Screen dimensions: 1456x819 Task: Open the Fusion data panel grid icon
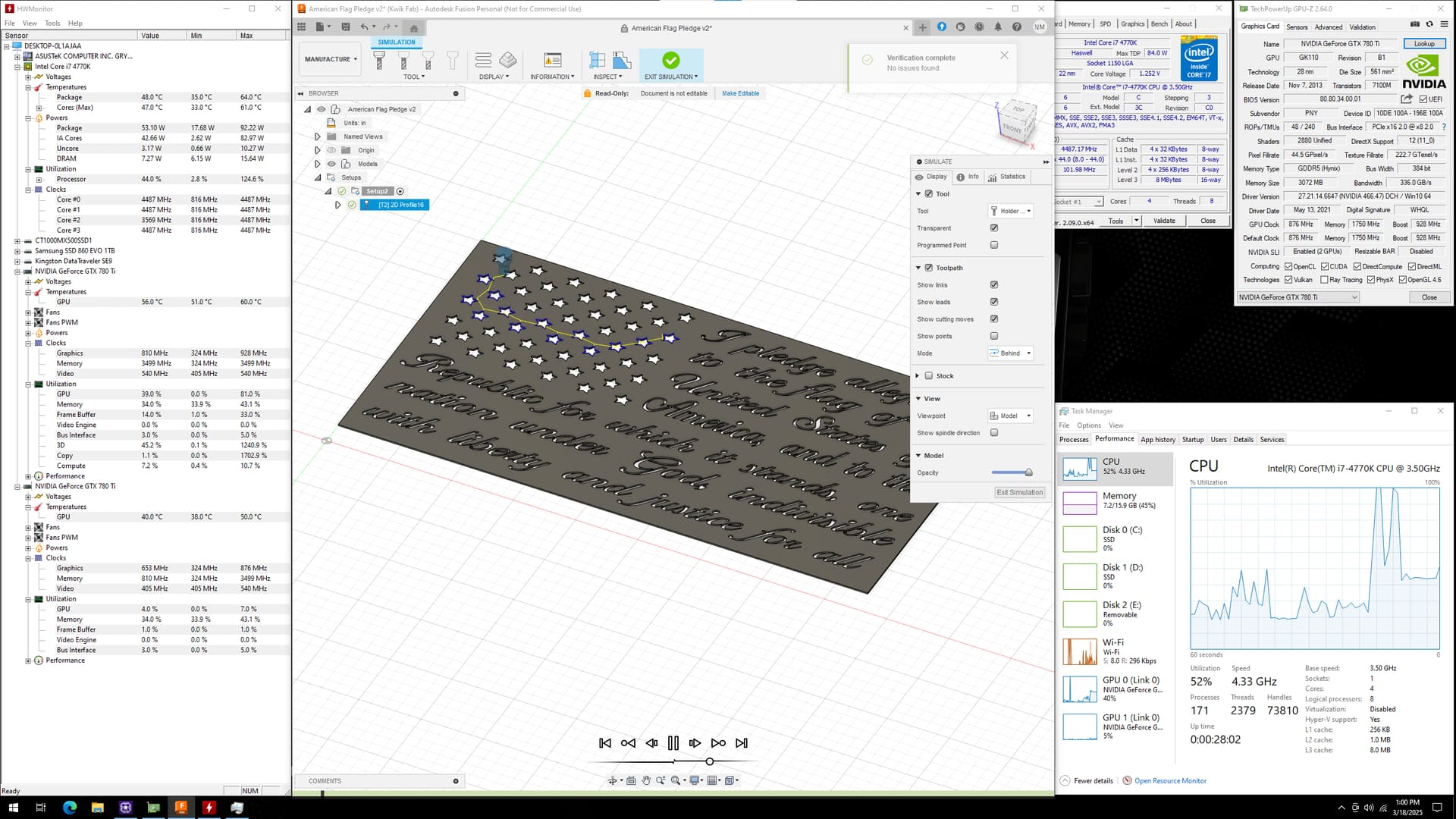tap(301, 27)
